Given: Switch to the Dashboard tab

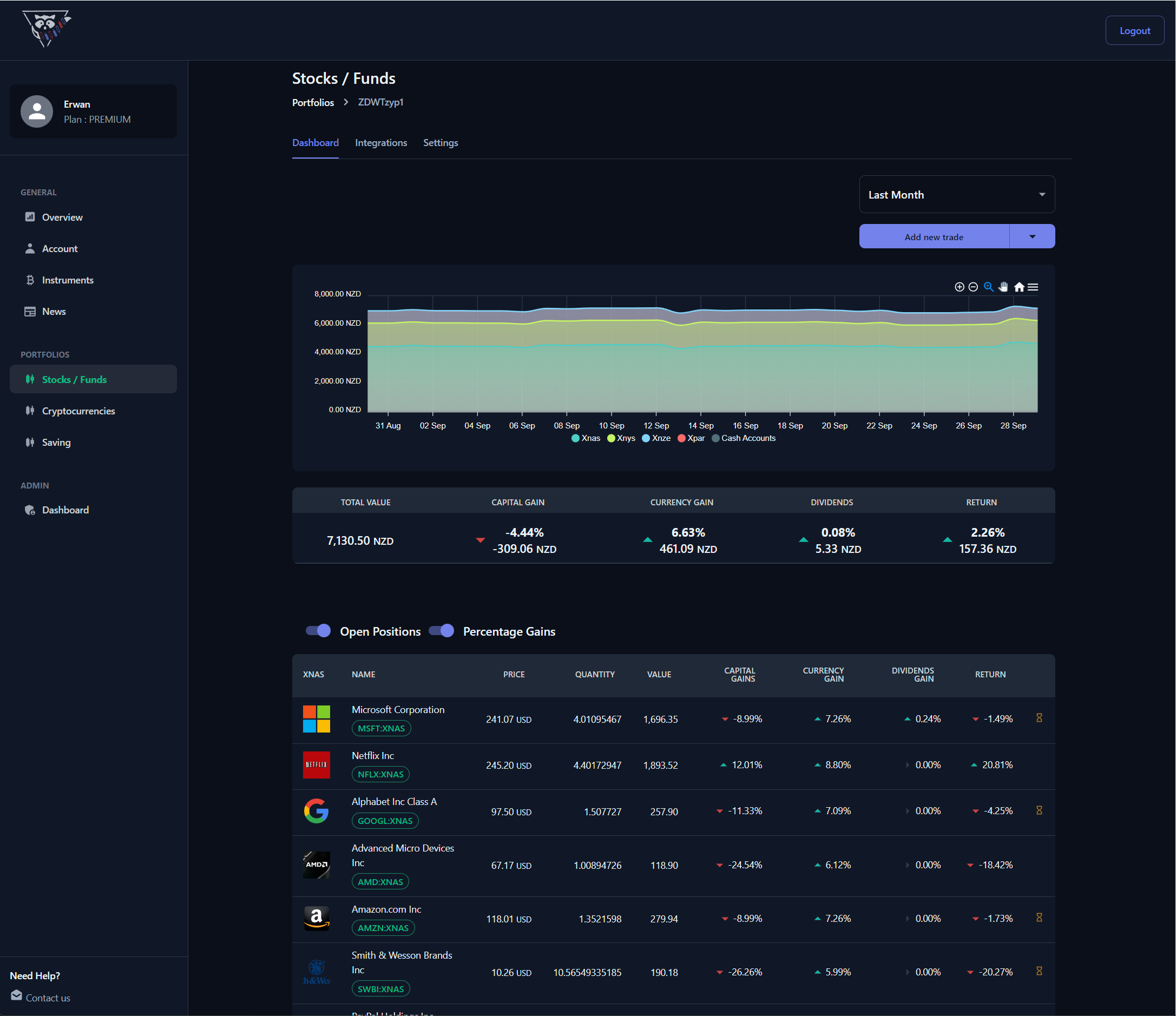Looking at the screenshot, I should point(316,142).
